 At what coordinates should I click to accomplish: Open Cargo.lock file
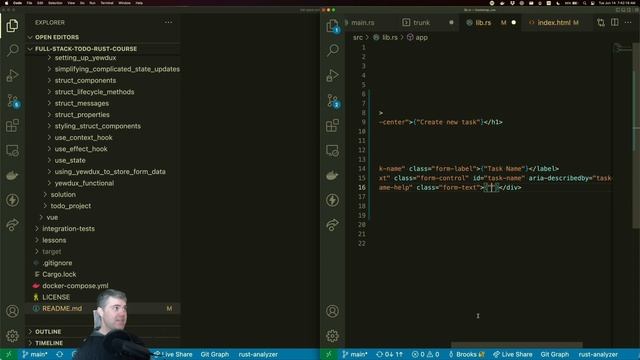59,274
